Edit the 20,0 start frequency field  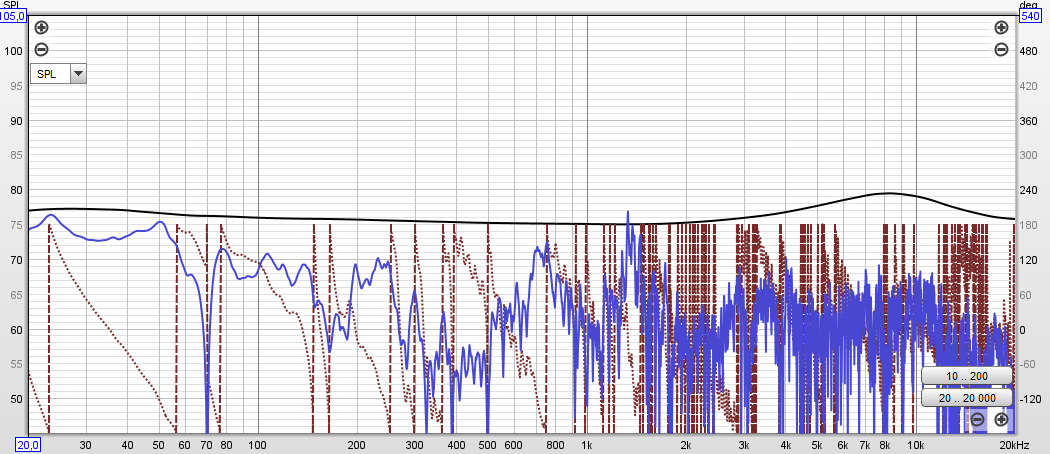click(x=29, y=445)
